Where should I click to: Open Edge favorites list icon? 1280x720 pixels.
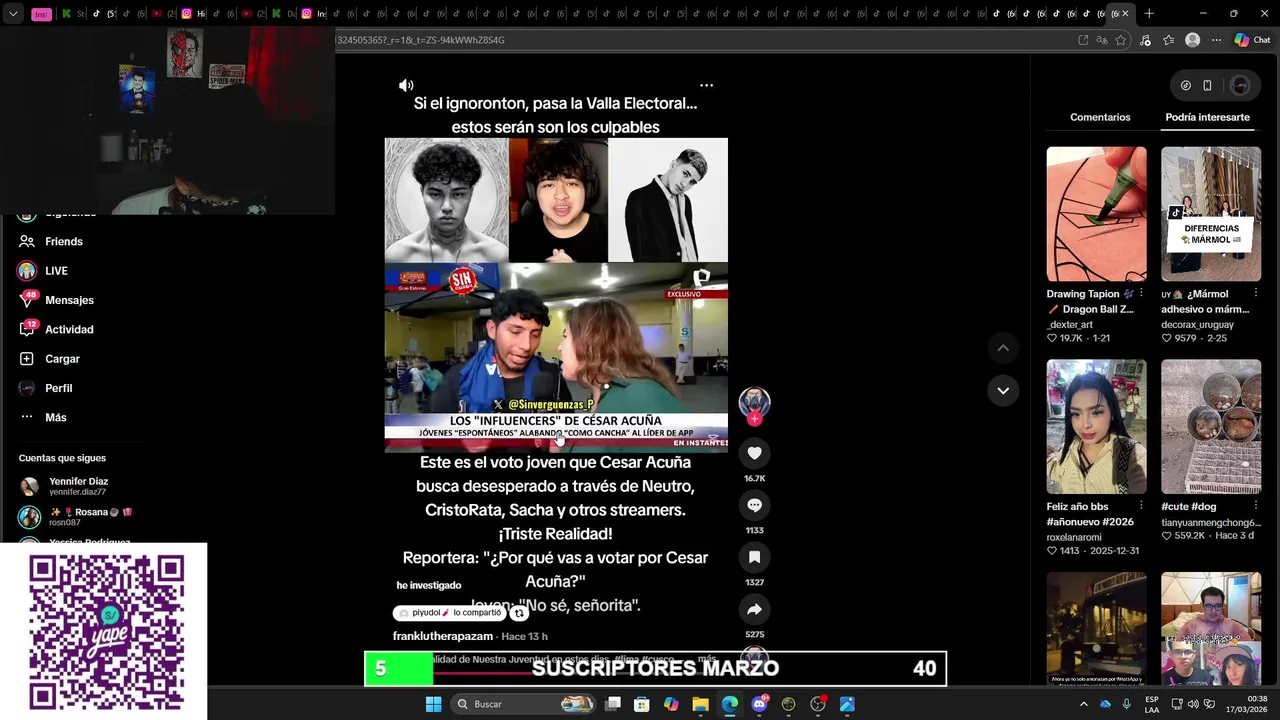tap(1168, 40)
